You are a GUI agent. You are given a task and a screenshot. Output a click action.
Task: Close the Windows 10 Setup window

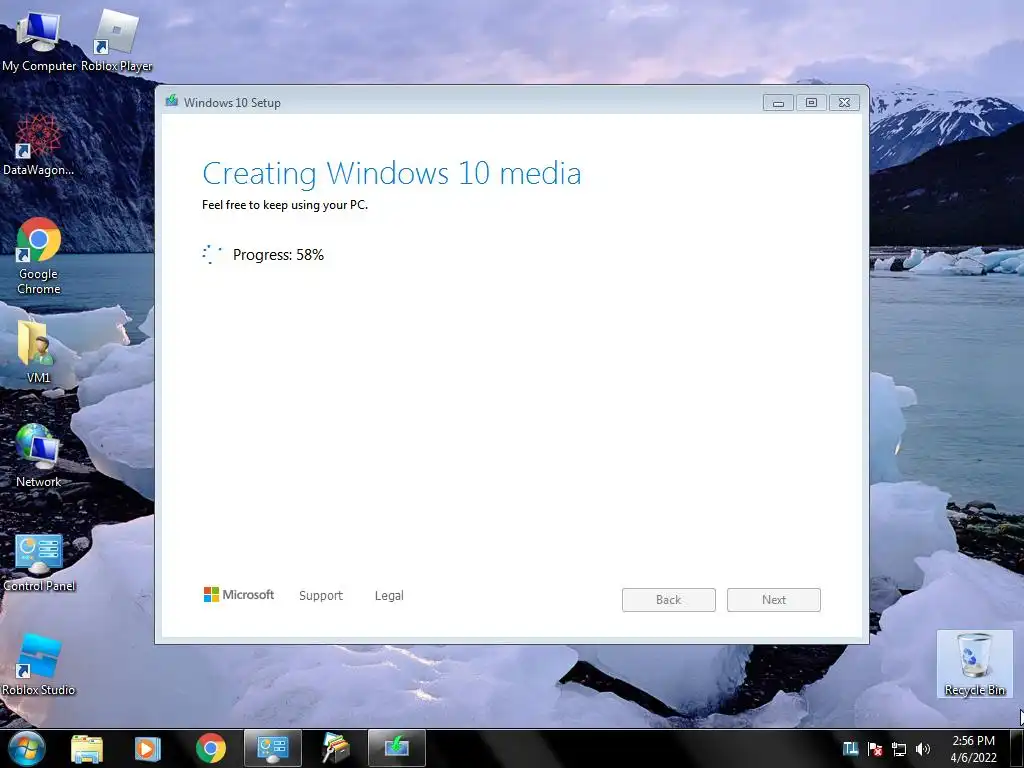(x=844, y=103)
